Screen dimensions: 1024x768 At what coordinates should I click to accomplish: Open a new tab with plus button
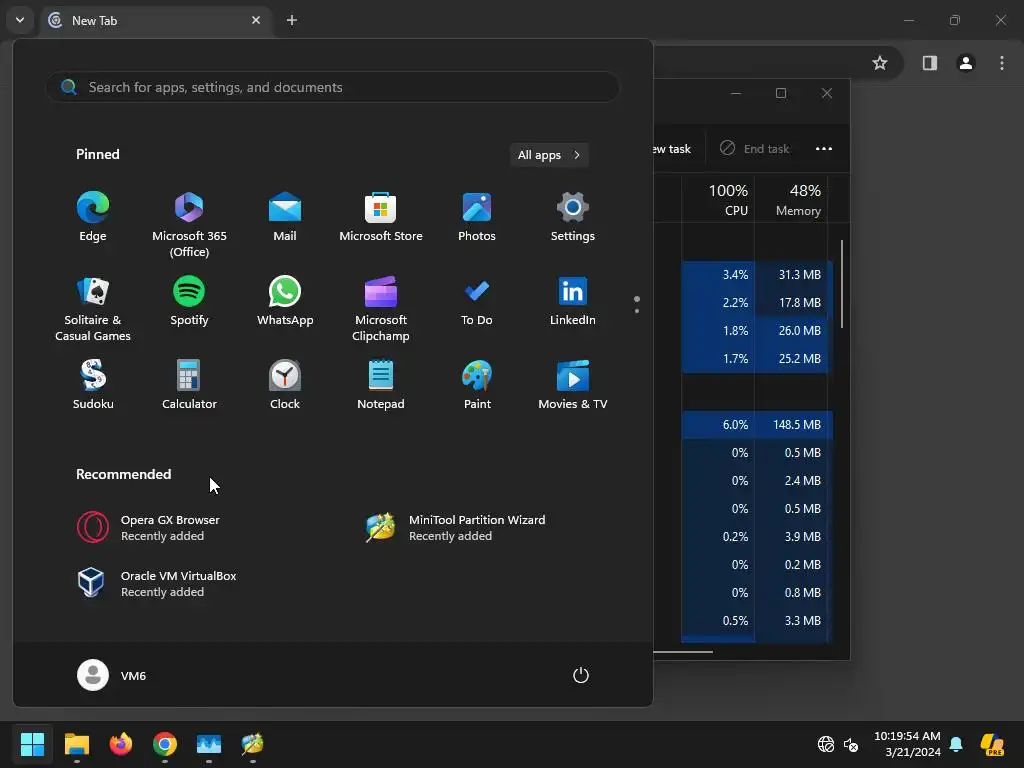tap(292, 20)
